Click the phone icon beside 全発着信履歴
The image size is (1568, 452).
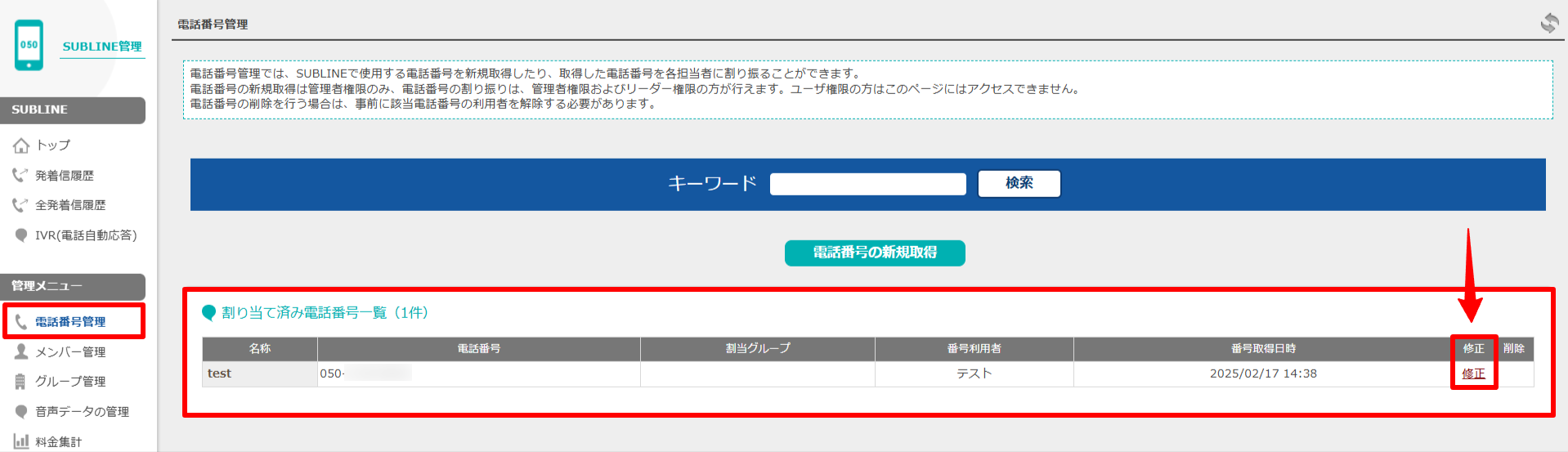[20, 204]
